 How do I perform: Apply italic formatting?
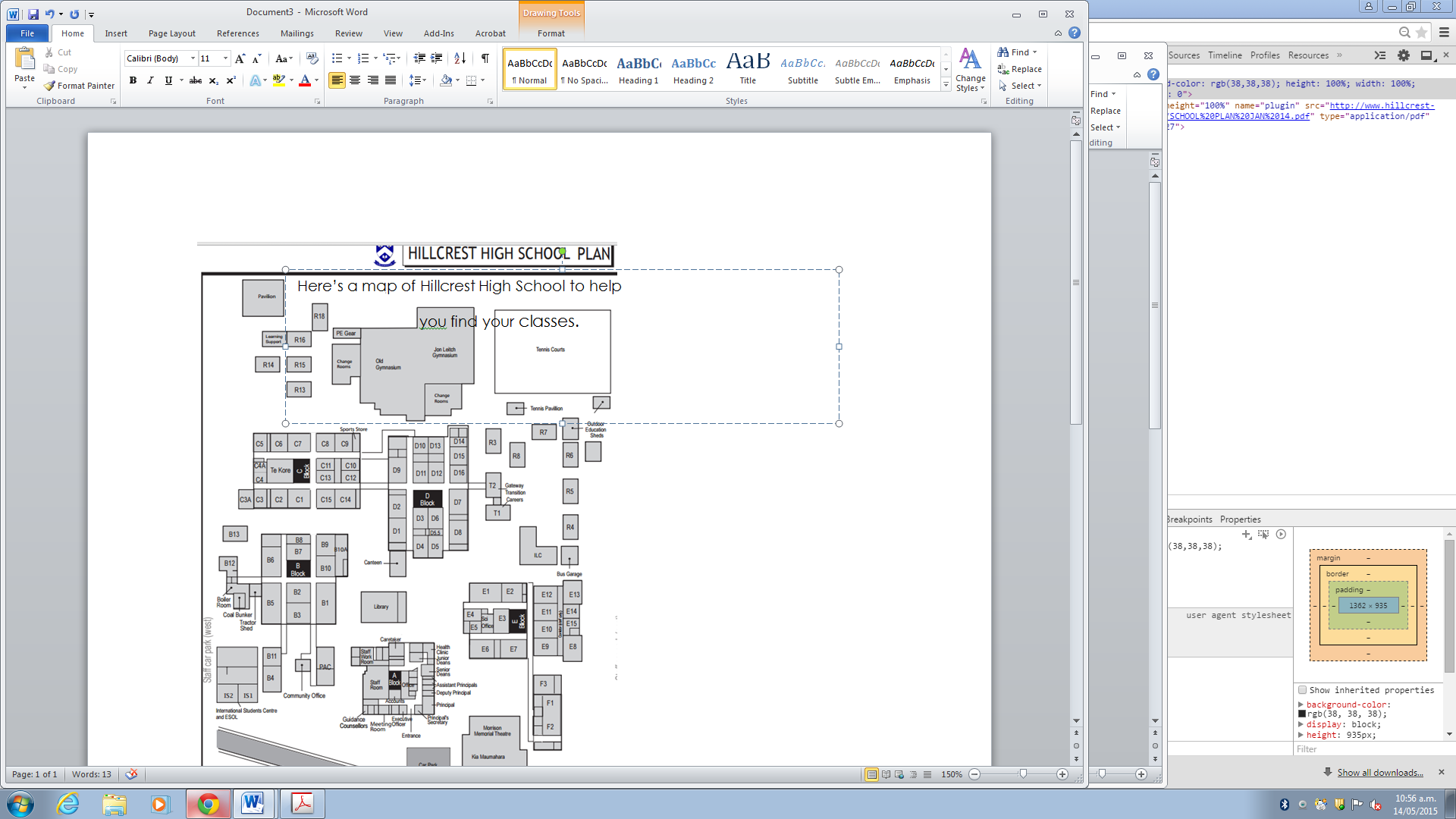[x=150, y=80]
